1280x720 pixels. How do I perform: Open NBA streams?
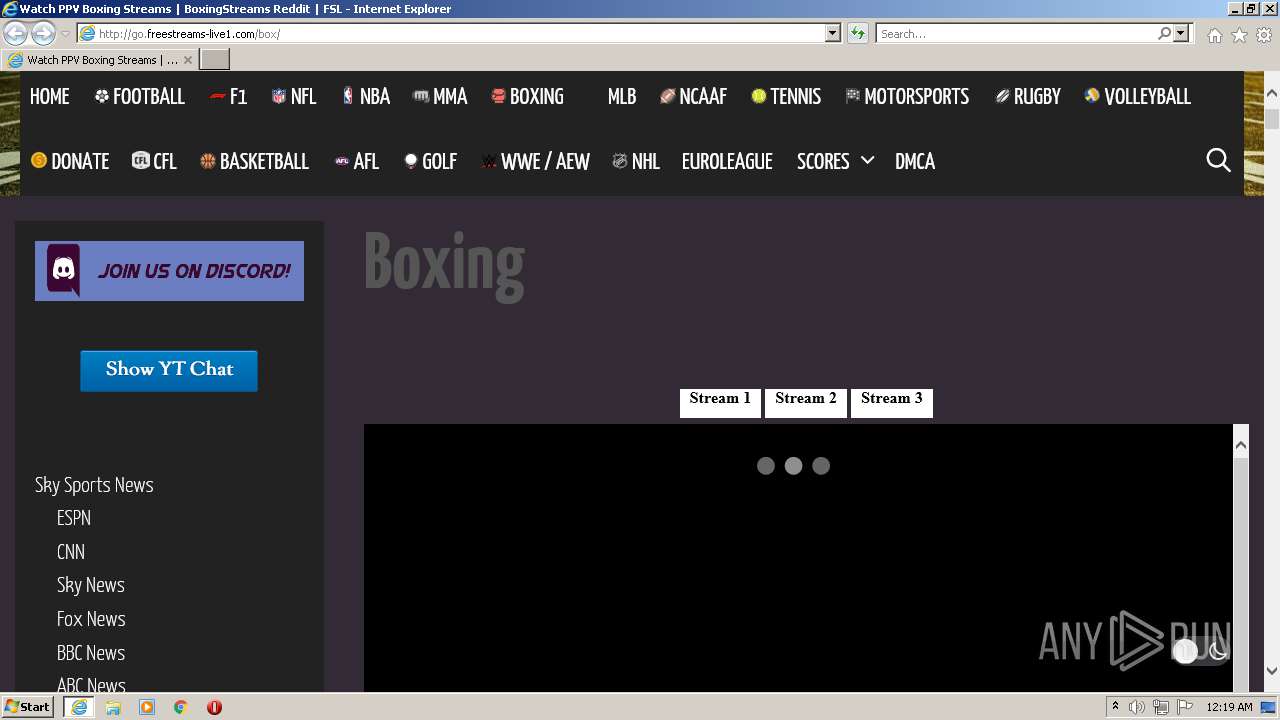pyautogui.click(x=365, y=97)
